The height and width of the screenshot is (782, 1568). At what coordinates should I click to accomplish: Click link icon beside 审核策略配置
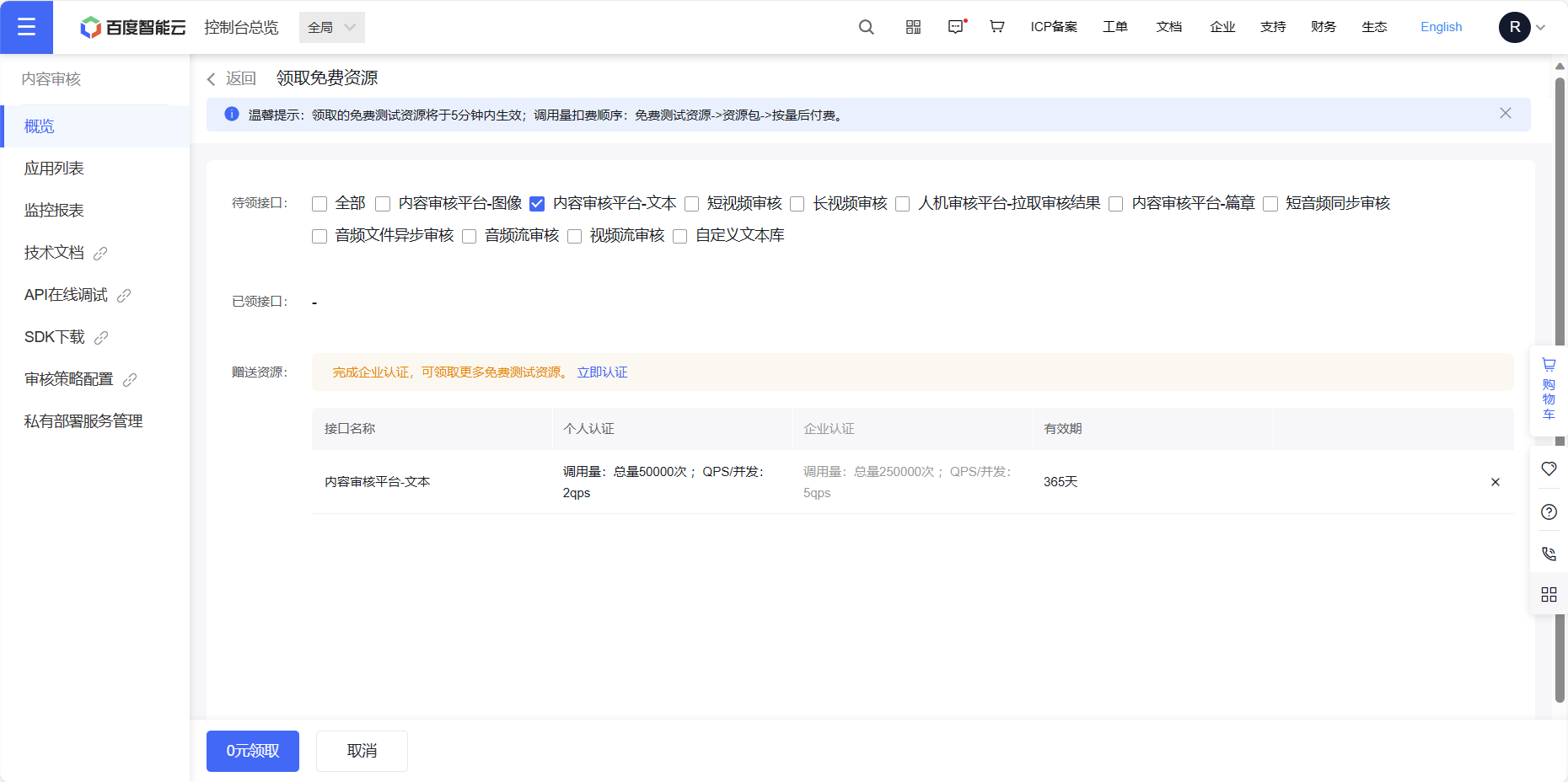pyautogui.click(x=130, y=379)
